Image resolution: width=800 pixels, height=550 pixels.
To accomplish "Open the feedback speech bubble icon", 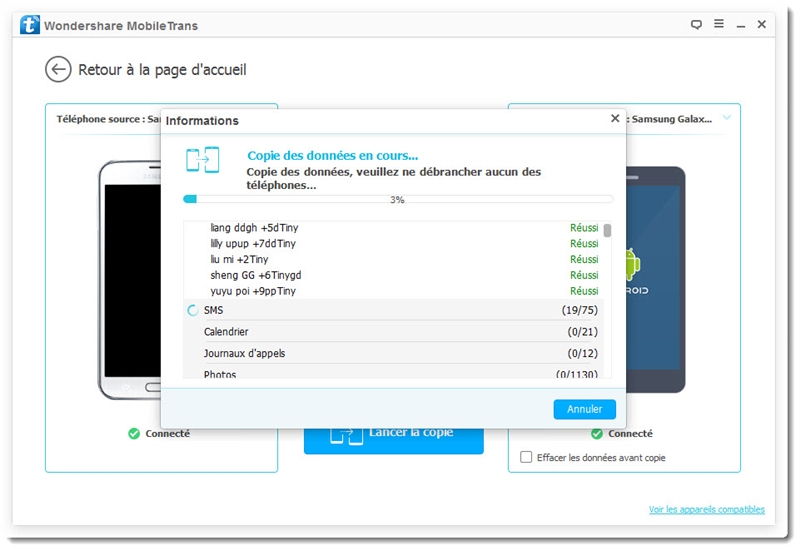I will click(696, 24).
